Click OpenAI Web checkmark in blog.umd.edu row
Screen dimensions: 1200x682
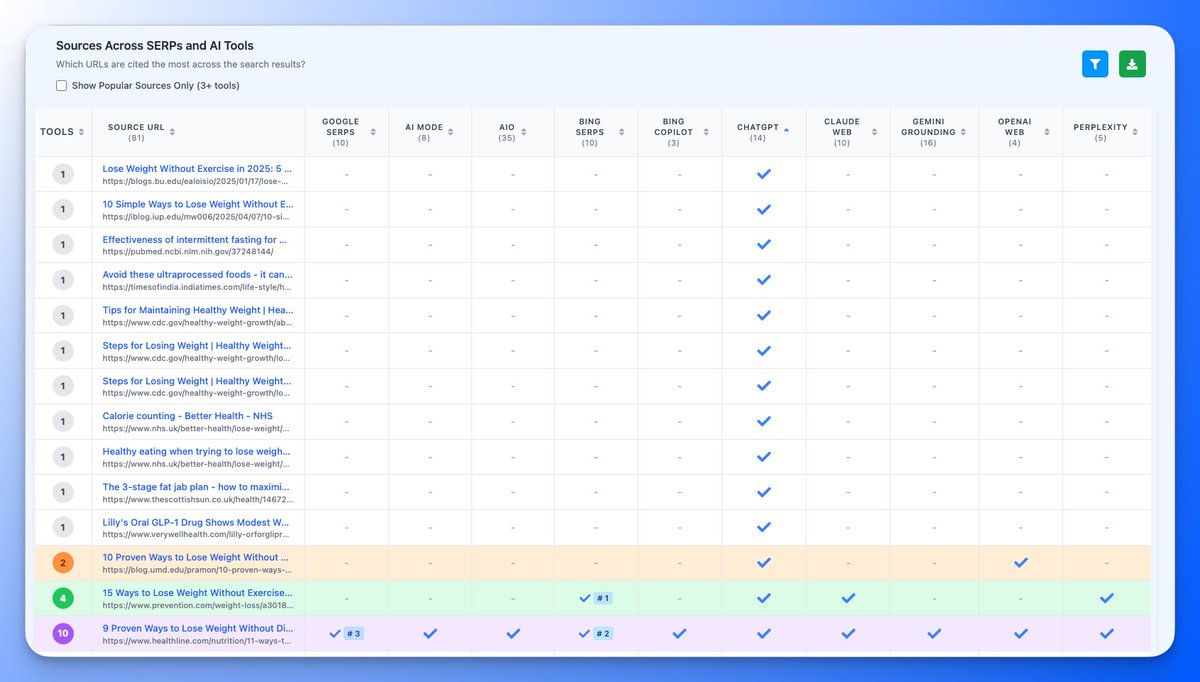1020,563
